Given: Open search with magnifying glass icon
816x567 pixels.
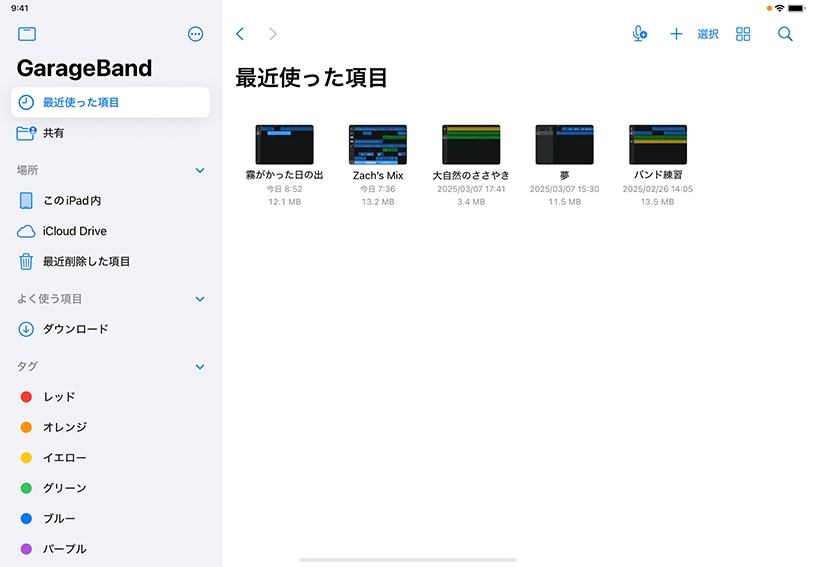Looking at the screenshot, I should pyautogui.click(x=785, y=34).
